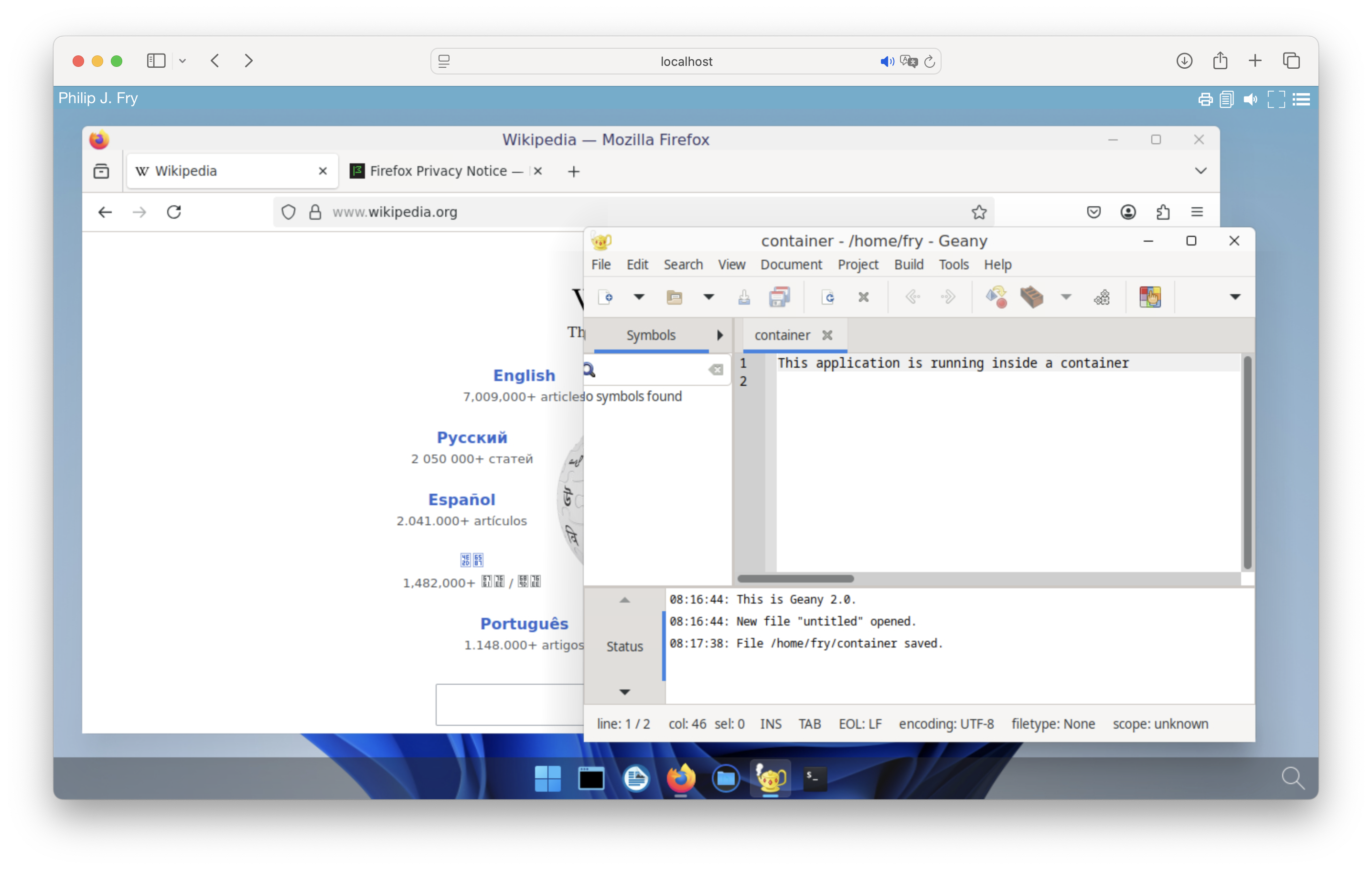Open the Document menu in Geany

click(x=792, y=264)
